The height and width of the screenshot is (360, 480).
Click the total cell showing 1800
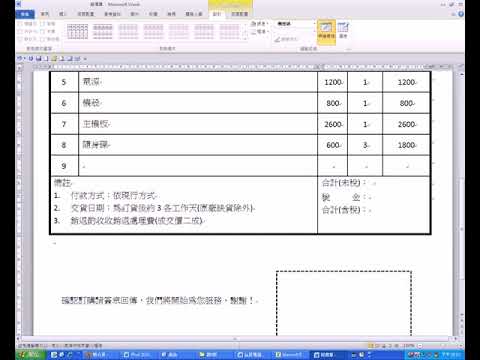pos(406,145)
